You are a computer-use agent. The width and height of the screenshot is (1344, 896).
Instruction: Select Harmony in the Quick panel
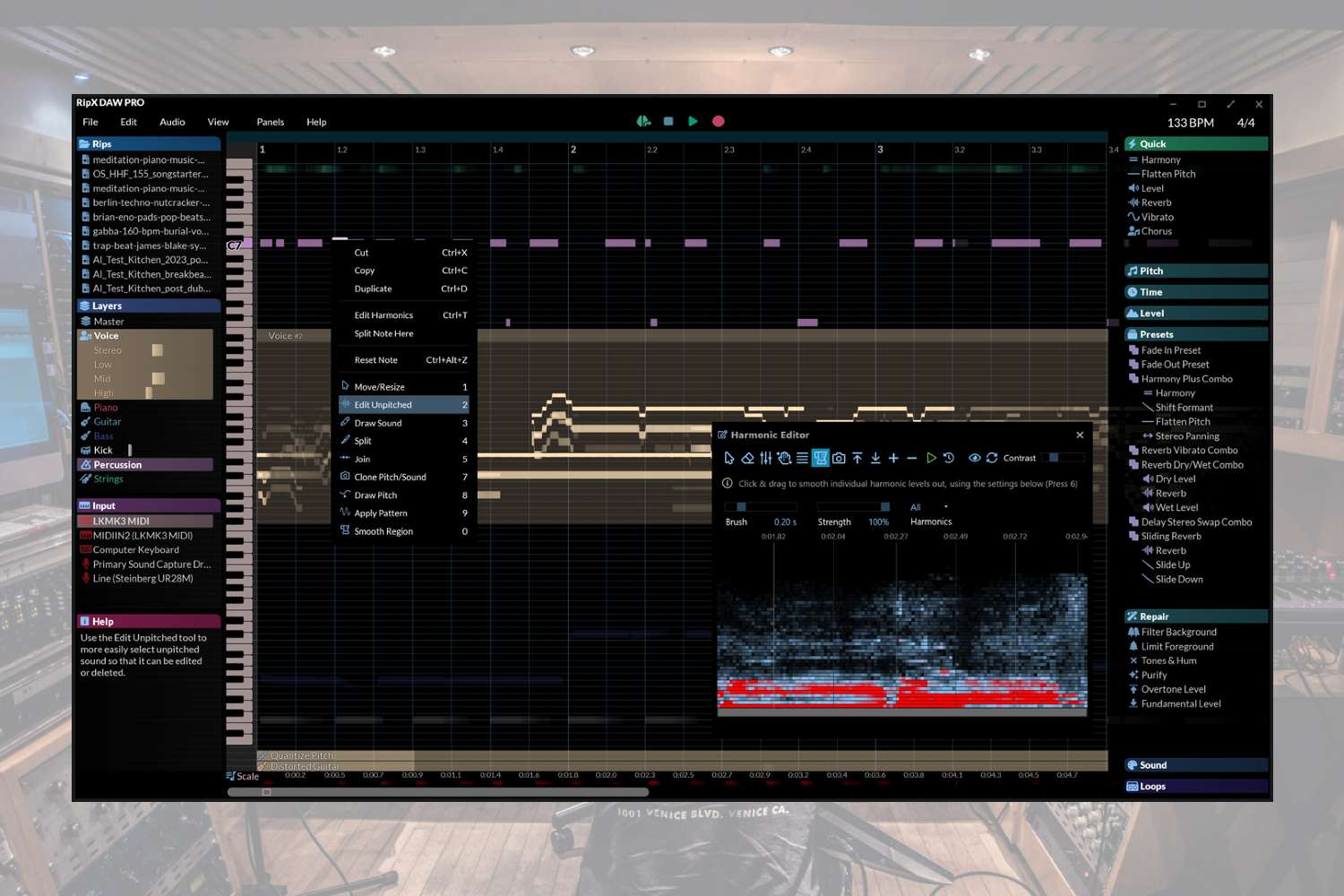pos(1162,159)
